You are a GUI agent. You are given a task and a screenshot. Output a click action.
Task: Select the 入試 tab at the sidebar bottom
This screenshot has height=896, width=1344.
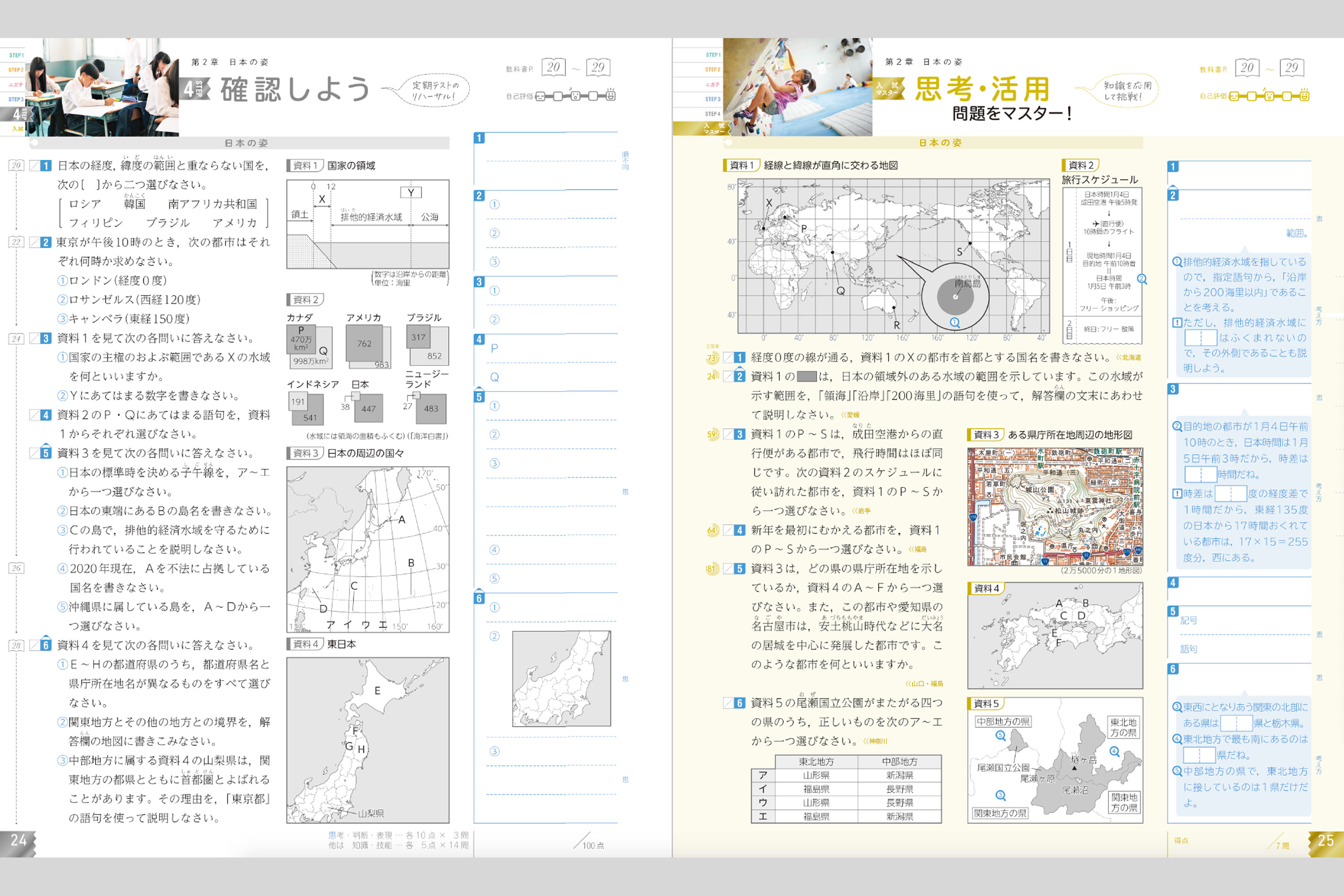tap(18, 129)
